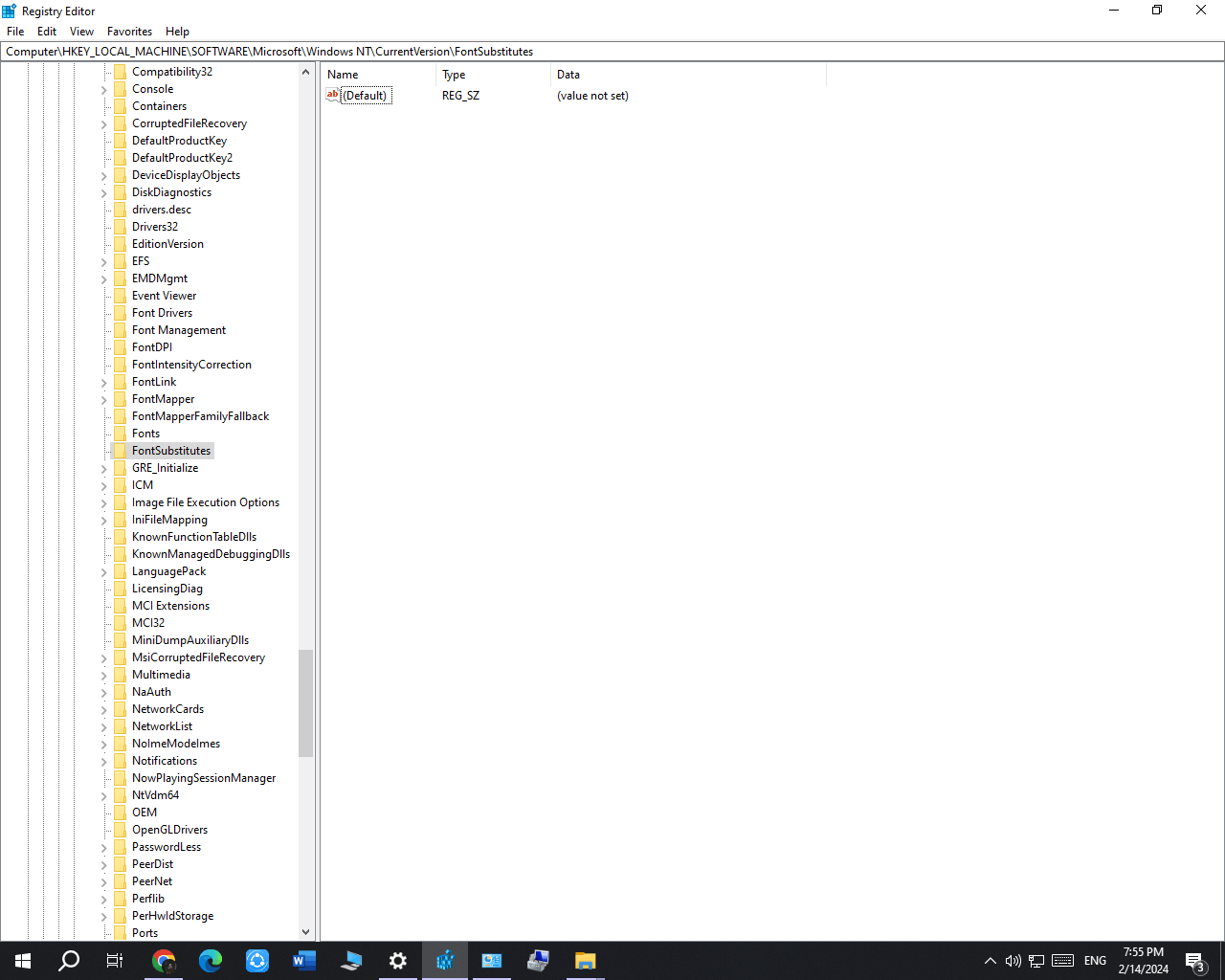Screen dimensions: 1225x980
Task: Click the Registry Editor taskbar icon
Action: pyautogui.click(x=445, y=961)
